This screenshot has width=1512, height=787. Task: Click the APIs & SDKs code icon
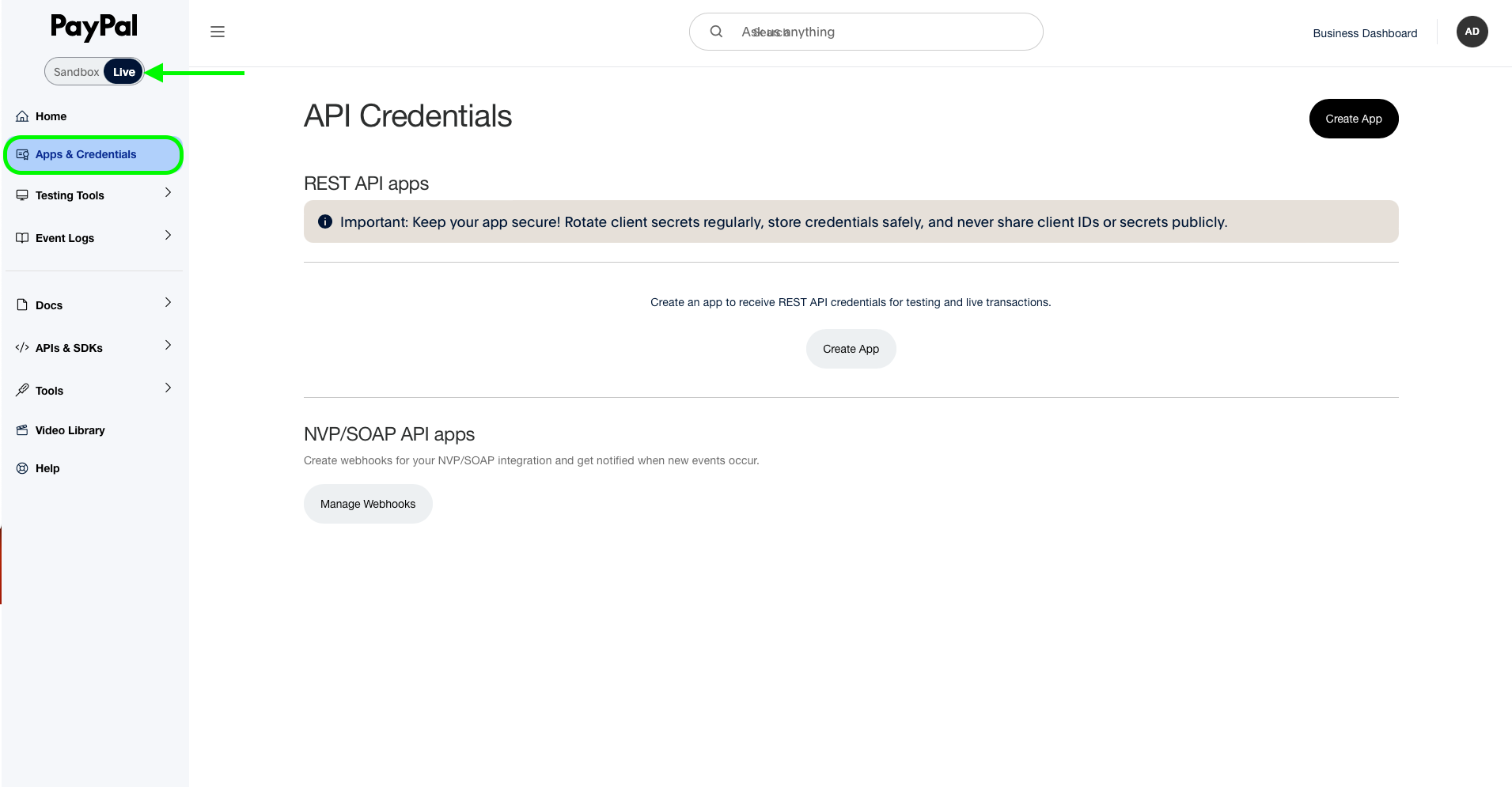click(22, 348)
